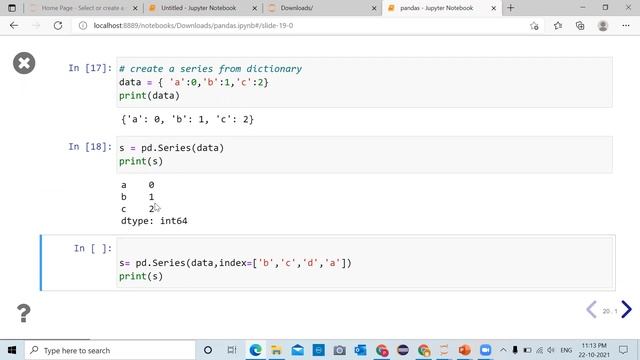Open network settings in system tray
This screenshot has width=640, height=360.
tap(539, 350)
